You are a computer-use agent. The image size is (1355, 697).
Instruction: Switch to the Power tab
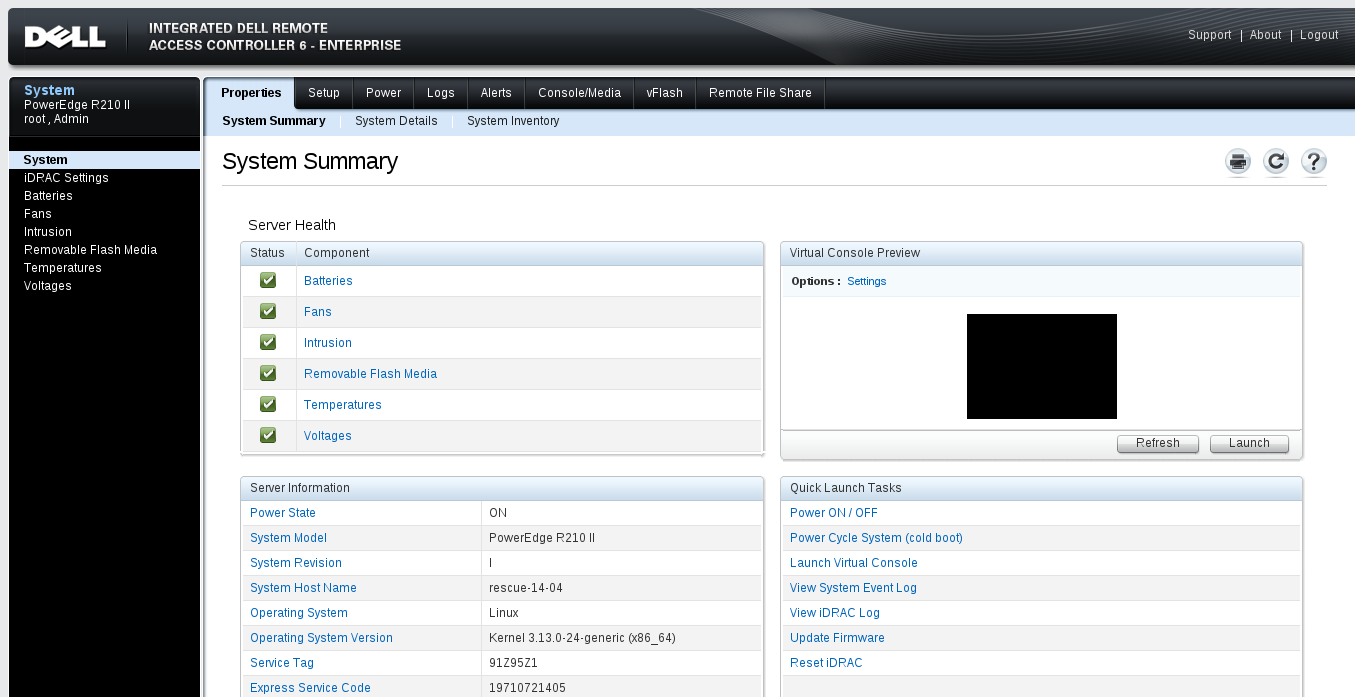click(x=383, y=93)
